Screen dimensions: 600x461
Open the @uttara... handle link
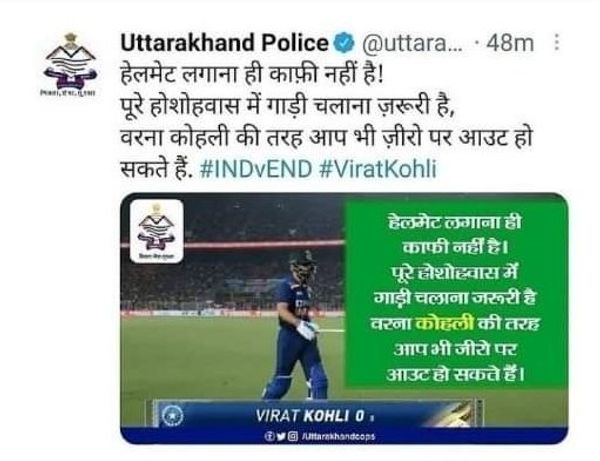(x=412, y=43)
